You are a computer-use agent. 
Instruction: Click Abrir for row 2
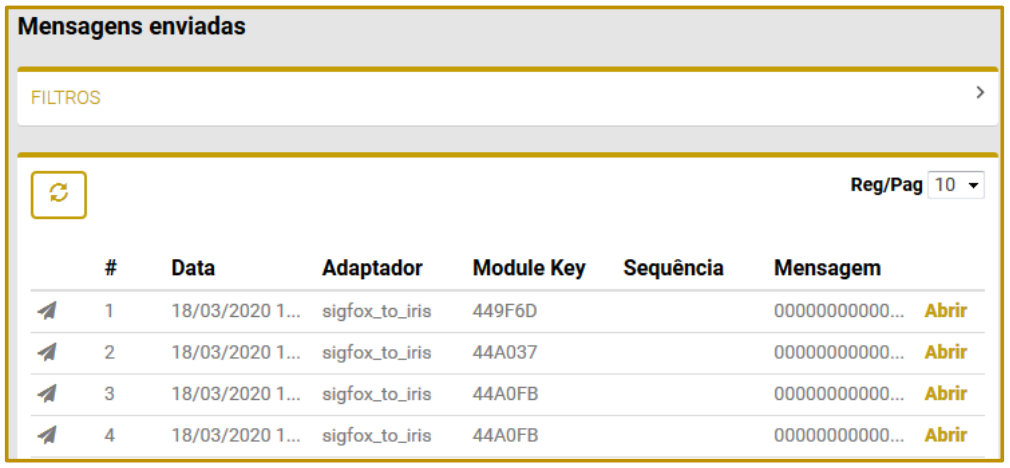945,352
